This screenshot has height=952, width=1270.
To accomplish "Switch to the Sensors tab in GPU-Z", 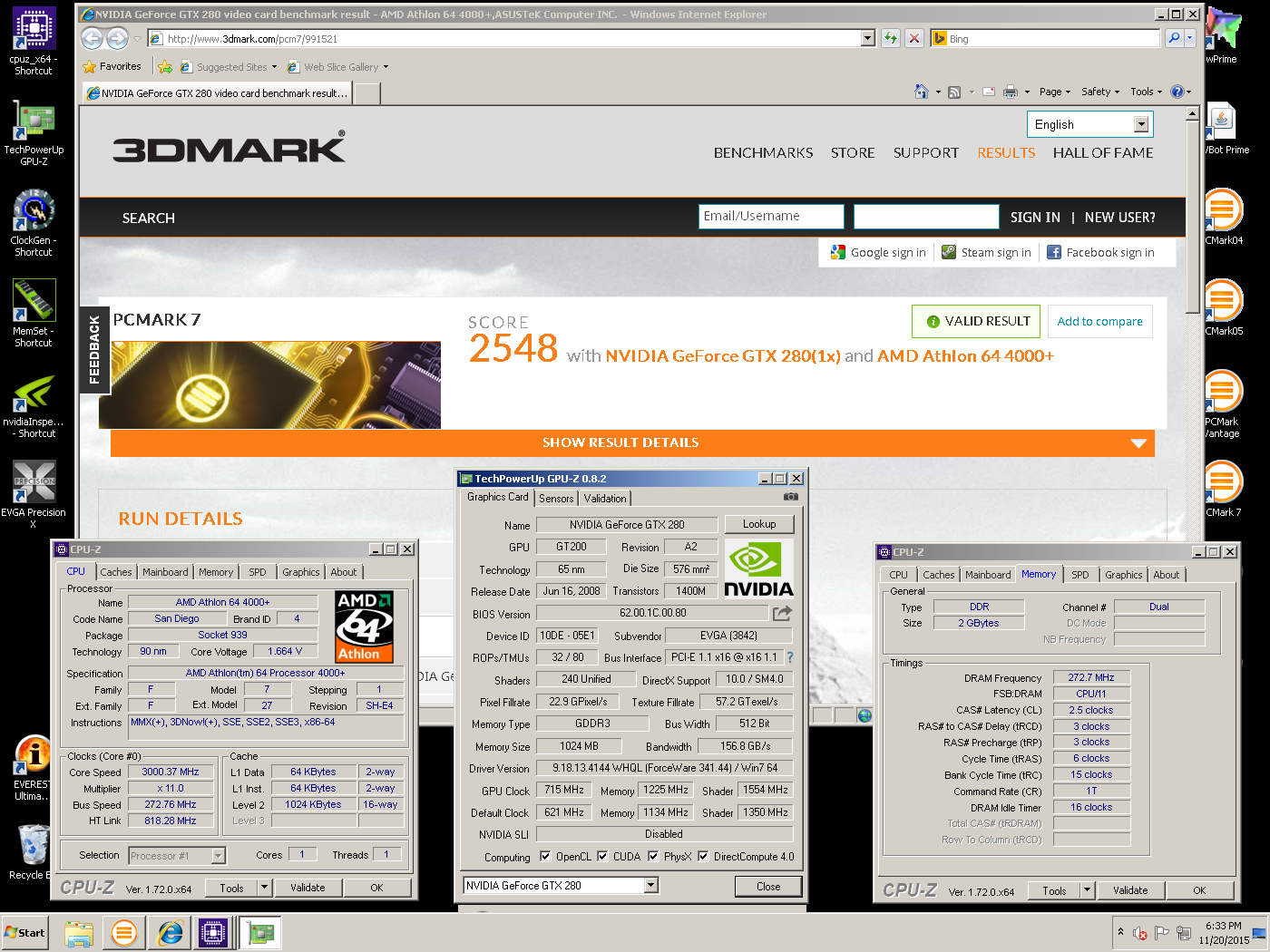I will coord(556,499).
